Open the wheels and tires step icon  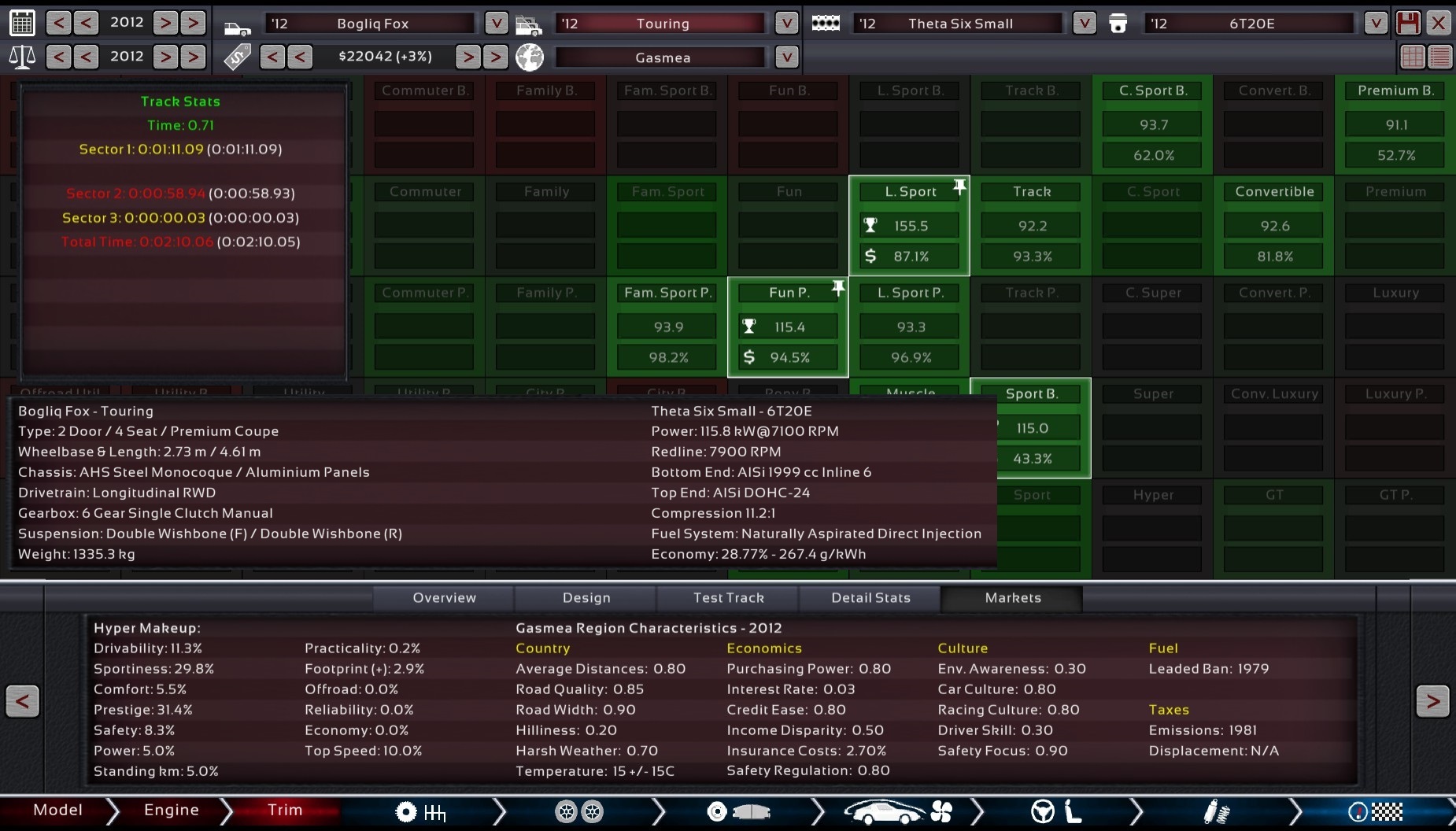click(579, 812)
